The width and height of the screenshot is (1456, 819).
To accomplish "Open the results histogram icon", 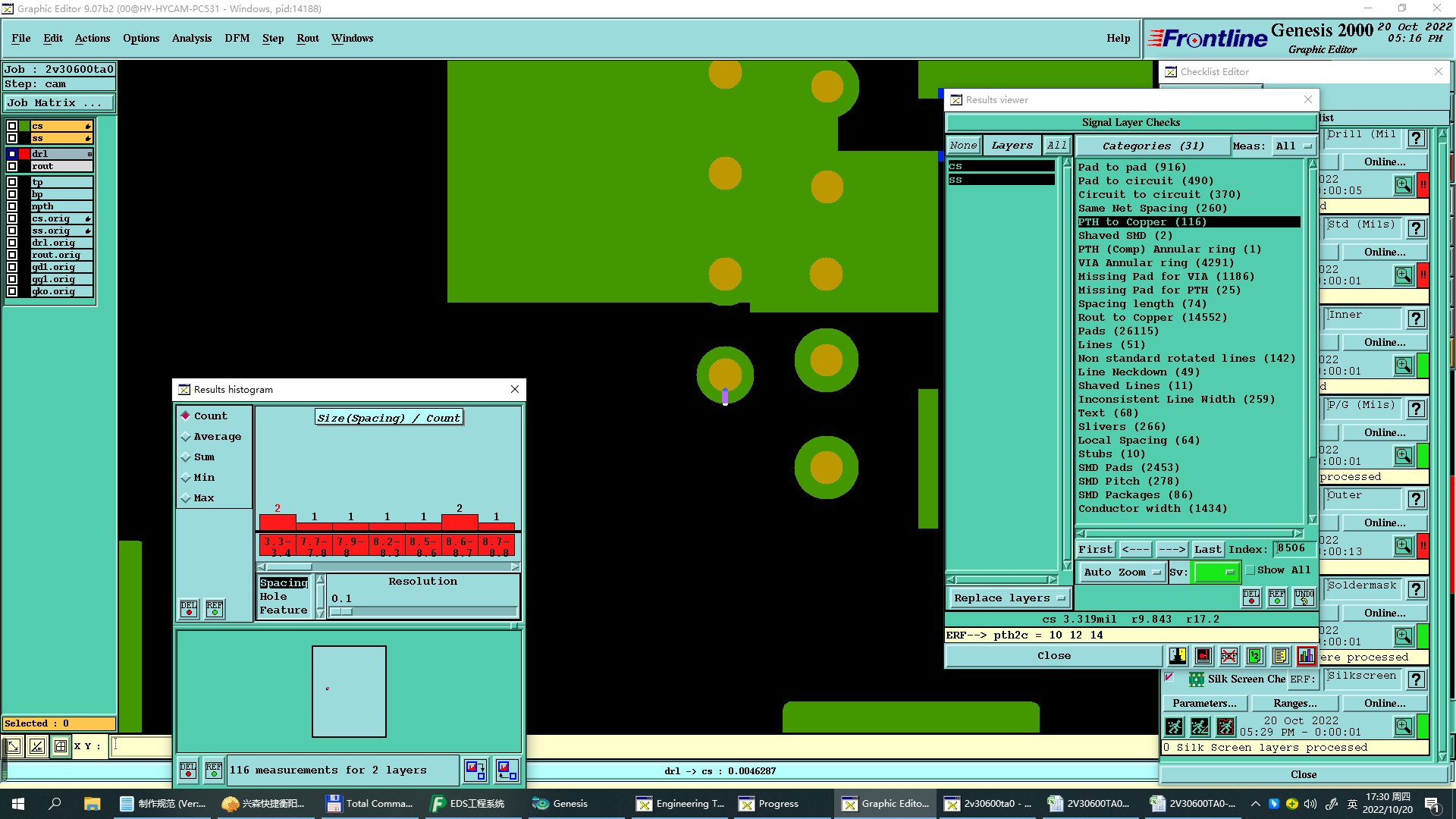I will click(1306, 656).
